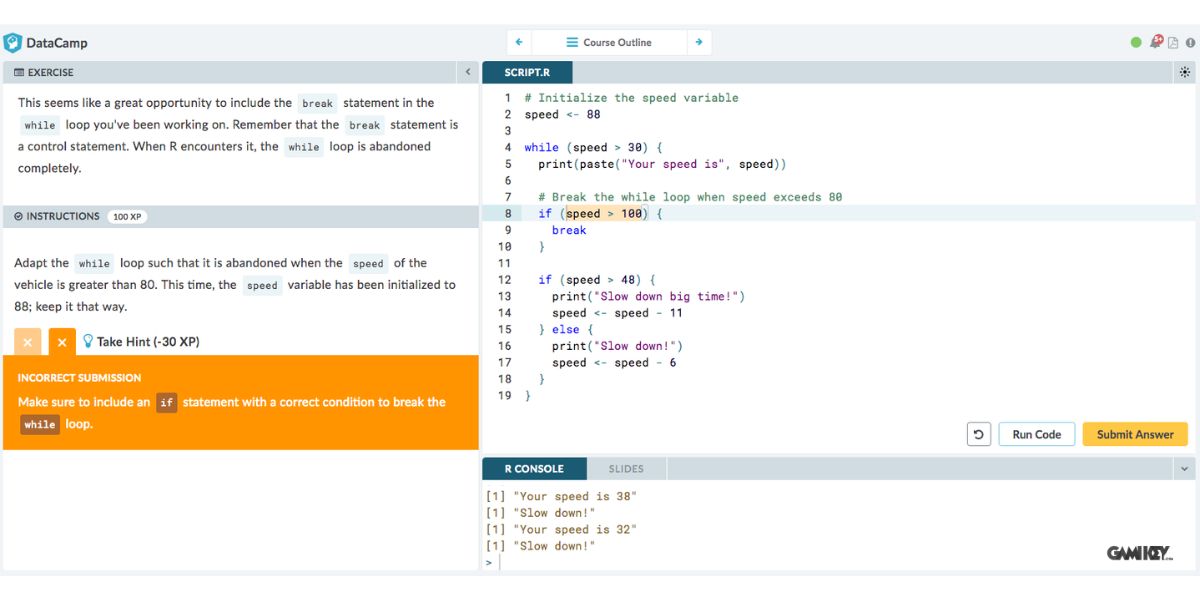Open the notifications bell
The height and width of the screenshot is (600, 1200).
[1157, 42]
